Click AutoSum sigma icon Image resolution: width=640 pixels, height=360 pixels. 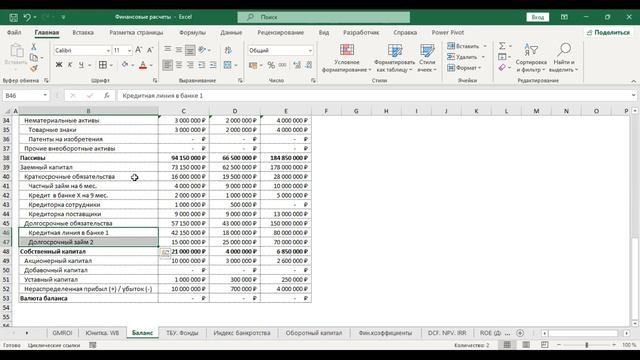(502, 46)
